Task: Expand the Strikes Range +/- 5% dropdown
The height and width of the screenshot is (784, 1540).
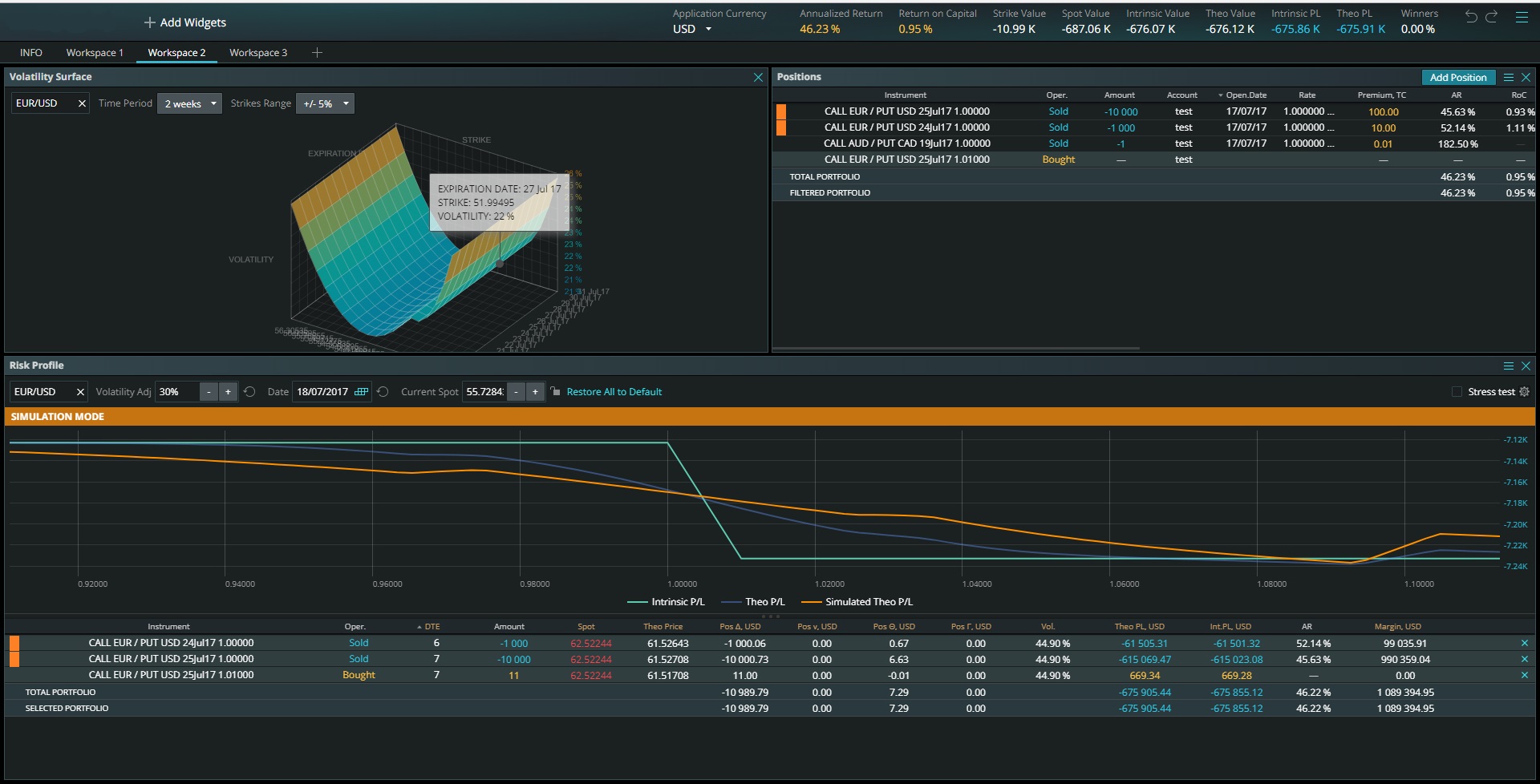Action: (325, 103)
